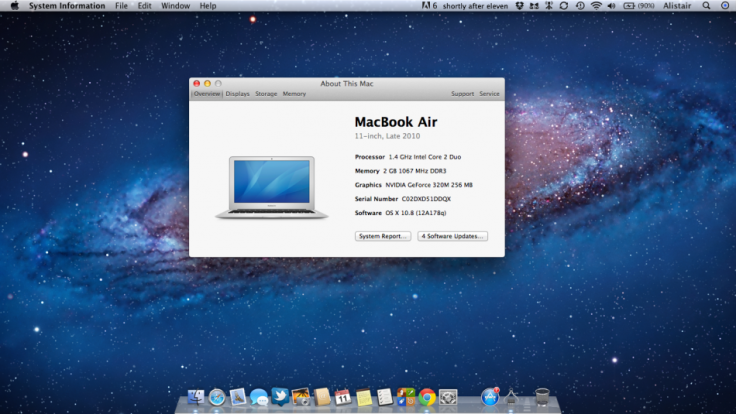The image size is (736, 414).
Task: Click the menu bar icon left of sync arrows
Action: [549, 6]
